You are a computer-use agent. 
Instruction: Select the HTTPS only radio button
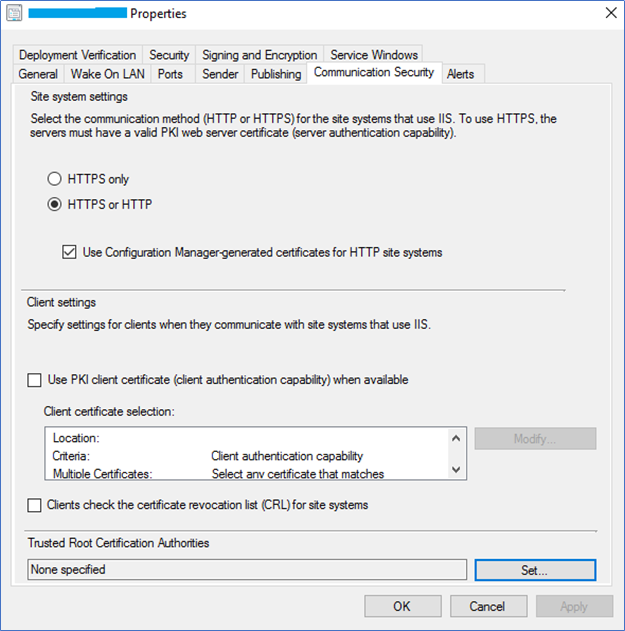click(x=54, y=179)
